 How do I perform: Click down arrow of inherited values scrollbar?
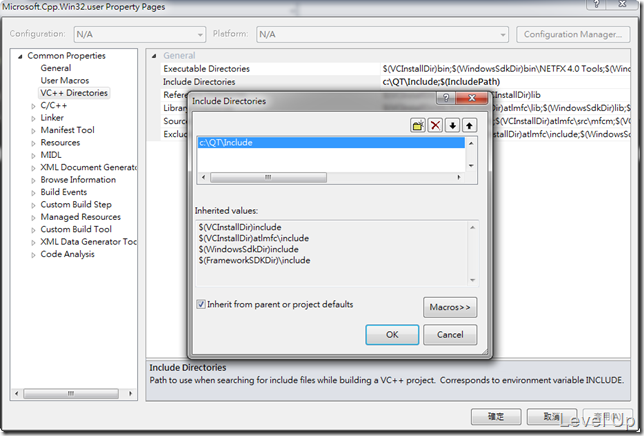click(x=472, y=280)
